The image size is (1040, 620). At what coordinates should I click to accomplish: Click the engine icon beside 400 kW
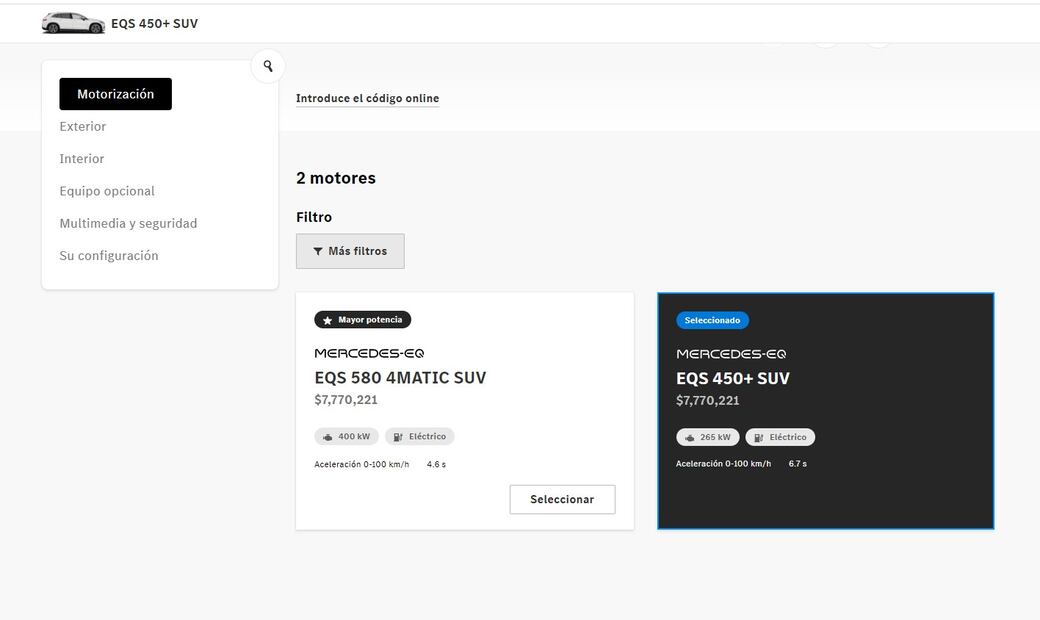point(326,437)
